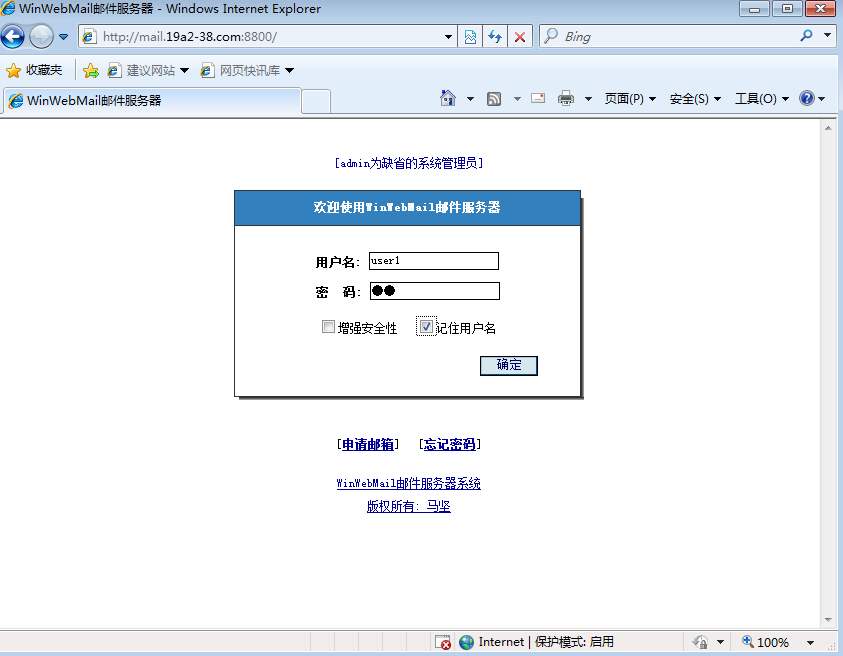Minimize the Internet Explorer window

coord(755,9)
